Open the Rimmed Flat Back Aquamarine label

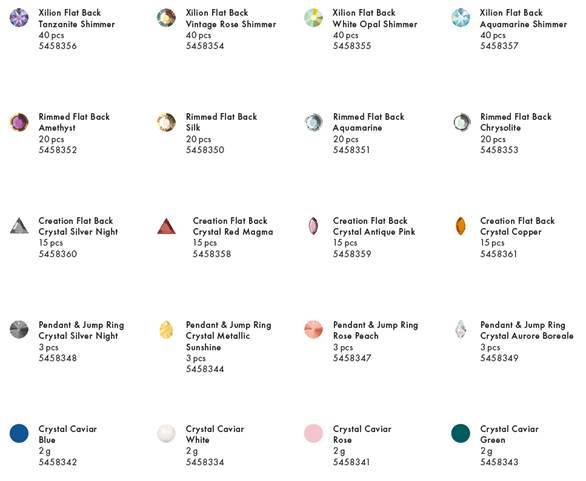coord(368,122)
